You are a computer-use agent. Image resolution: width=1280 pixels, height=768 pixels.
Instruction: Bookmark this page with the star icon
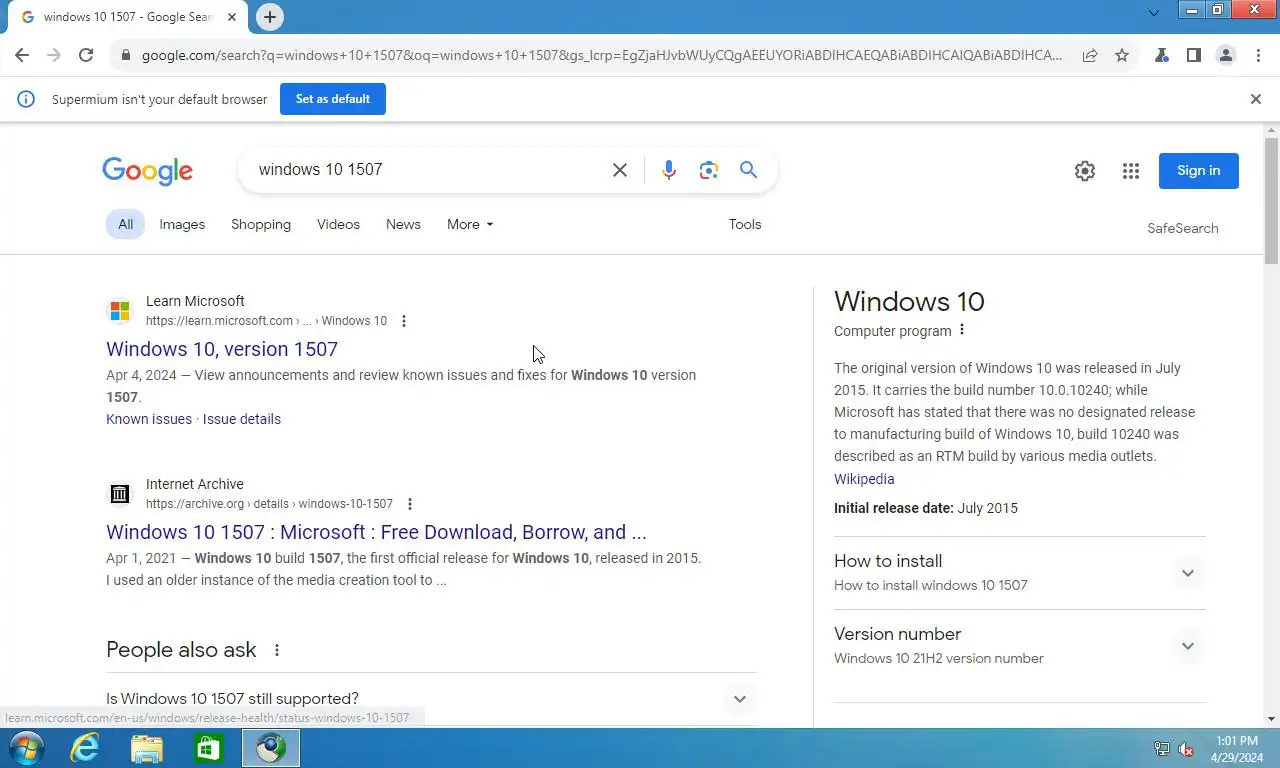click(x=1122, y=55)
